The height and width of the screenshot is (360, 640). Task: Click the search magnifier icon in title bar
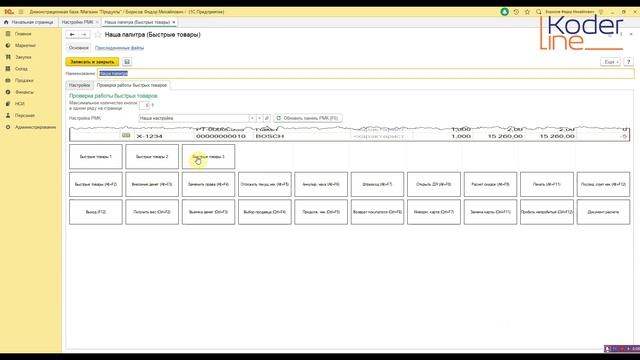coord(539,12)
